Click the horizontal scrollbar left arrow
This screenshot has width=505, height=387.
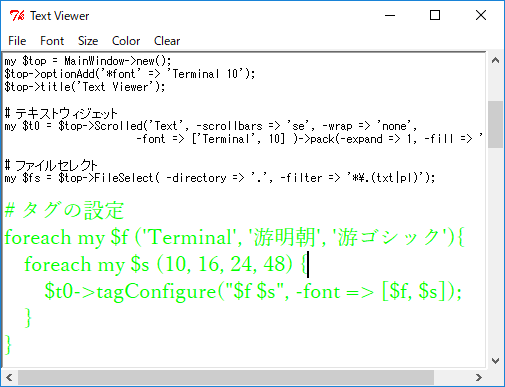pos(9,377)
